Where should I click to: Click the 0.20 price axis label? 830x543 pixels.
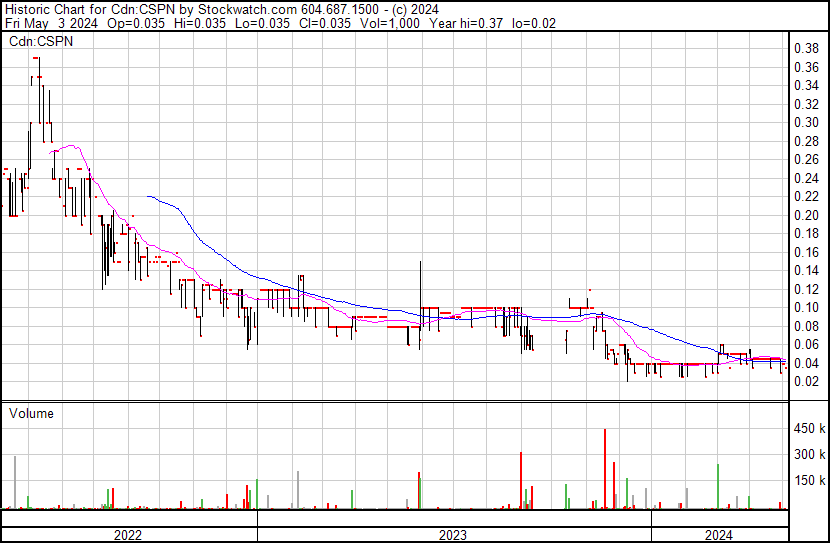(806, 215)
